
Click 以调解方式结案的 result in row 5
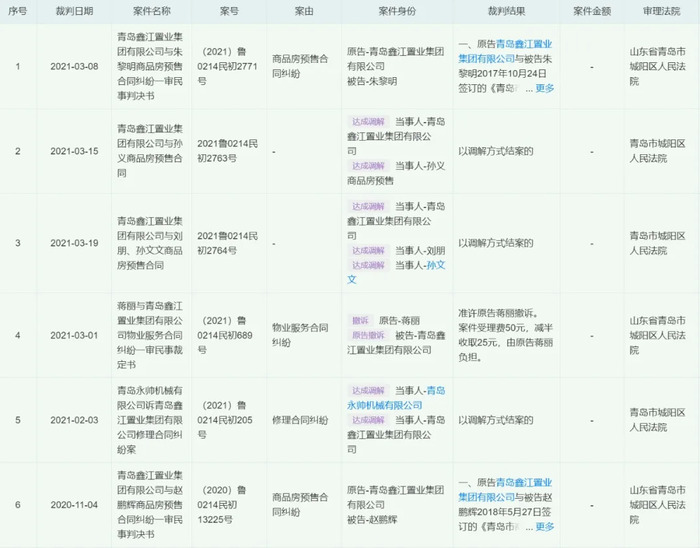(x=496, y=420)
